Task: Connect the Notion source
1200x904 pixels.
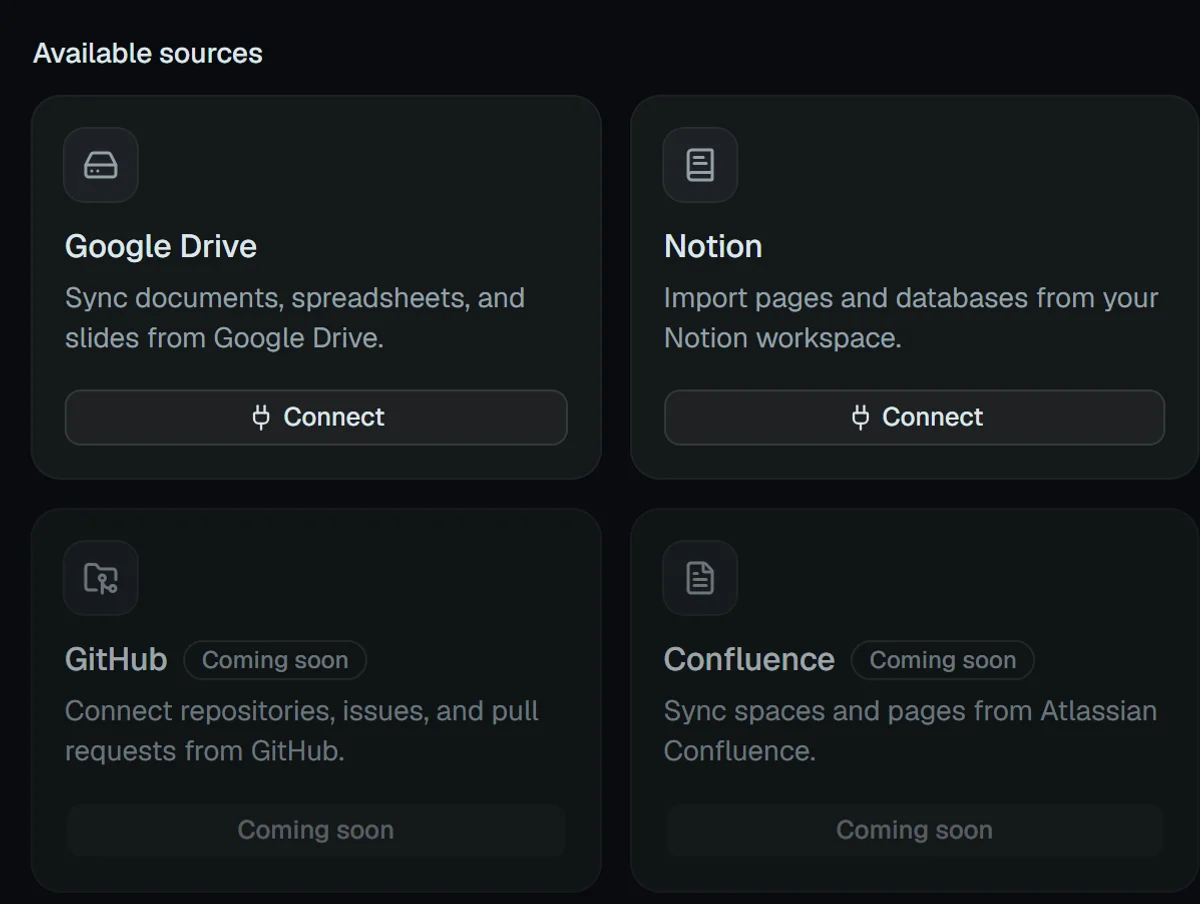Action: [915, 417]
